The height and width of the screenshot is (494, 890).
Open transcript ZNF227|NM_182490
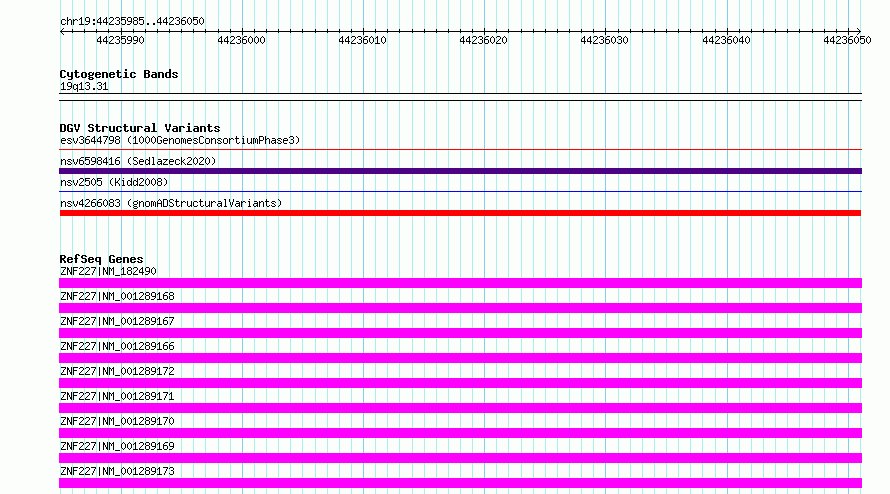click(x=108, y=271)
